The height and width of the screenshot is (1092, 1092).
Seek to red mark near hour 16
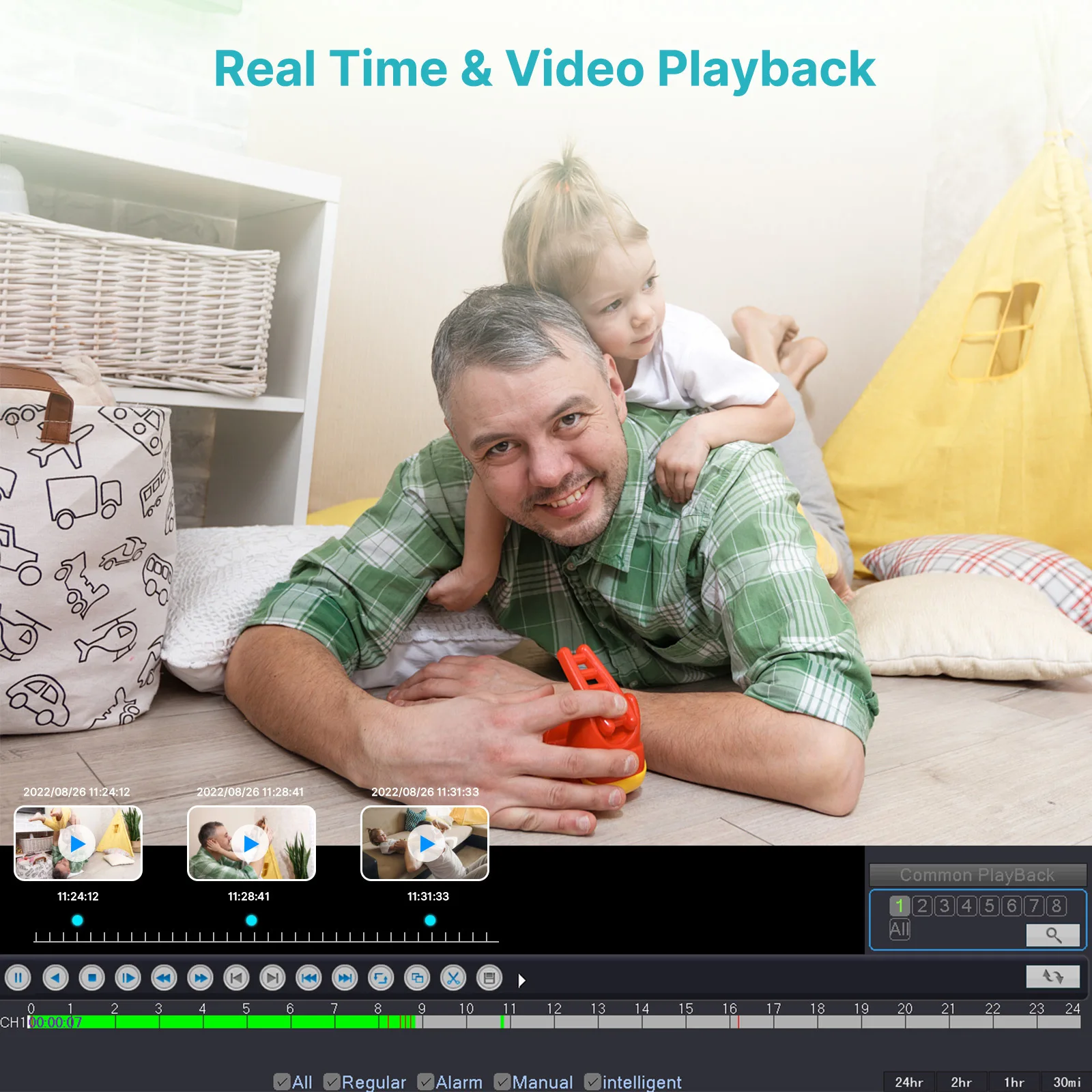pyautogui.click(x=738, y=1022)
